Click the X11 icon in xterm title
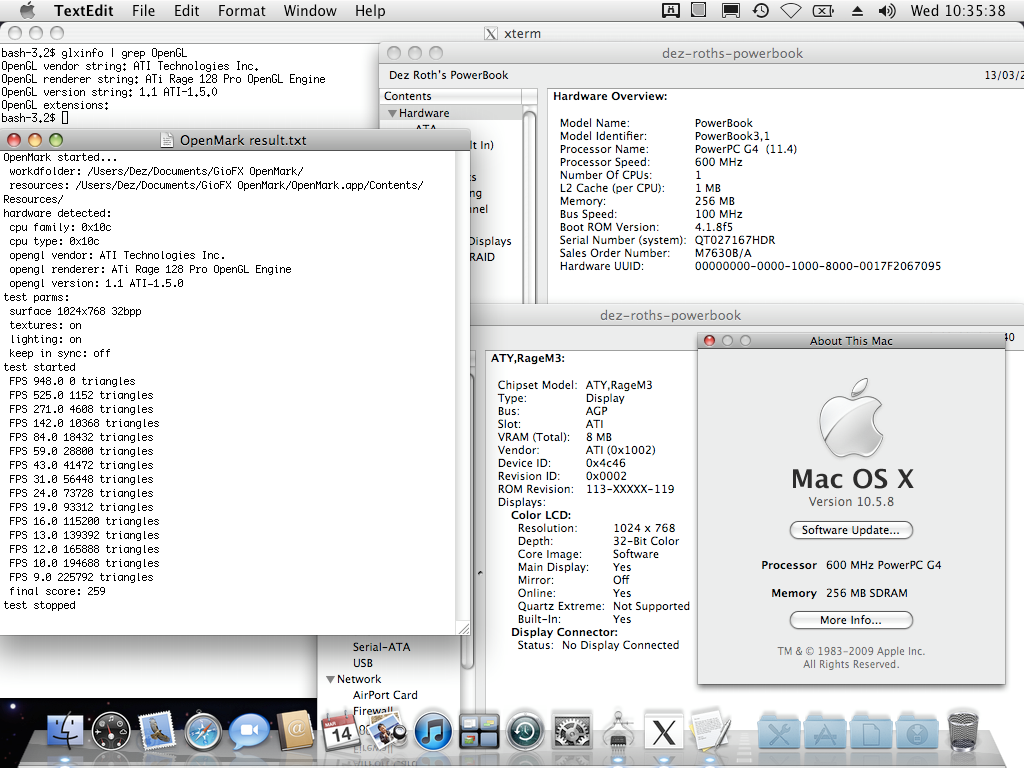 click(x=490, y=33)
